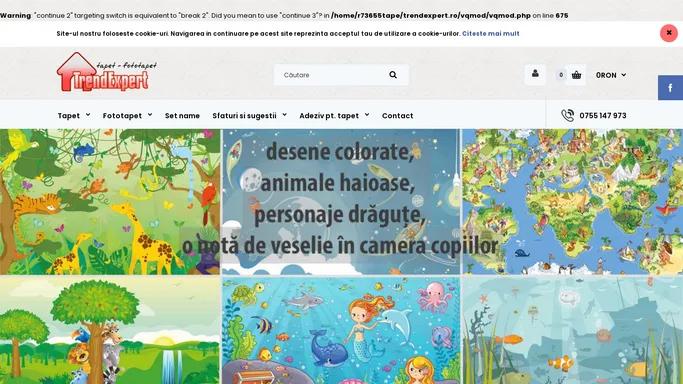This screenshot has height=384, width=683.
Task: Open the user account icon
Action: (x=535, y=74)
